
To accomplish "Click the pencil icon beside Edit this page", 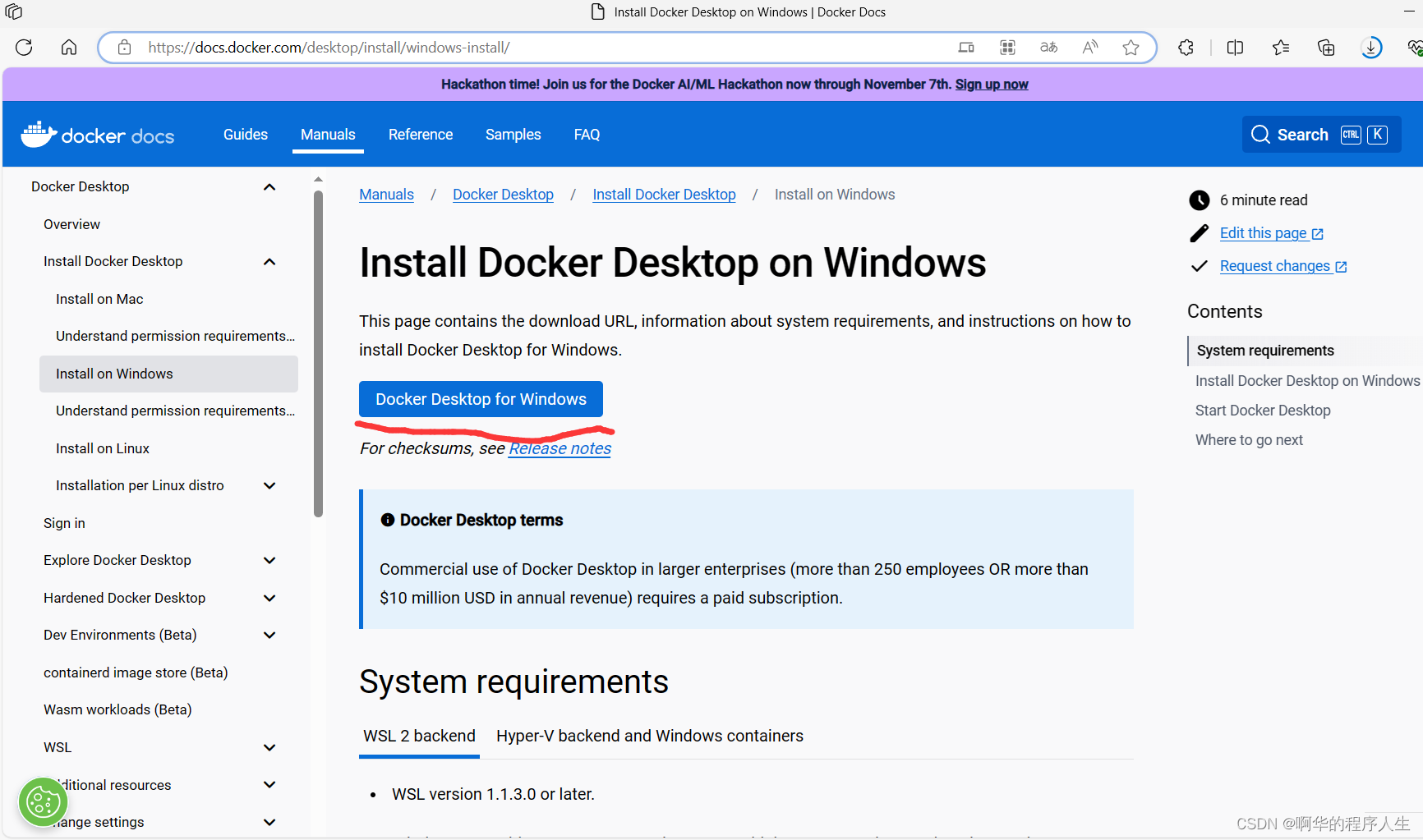I will 1200,233.
